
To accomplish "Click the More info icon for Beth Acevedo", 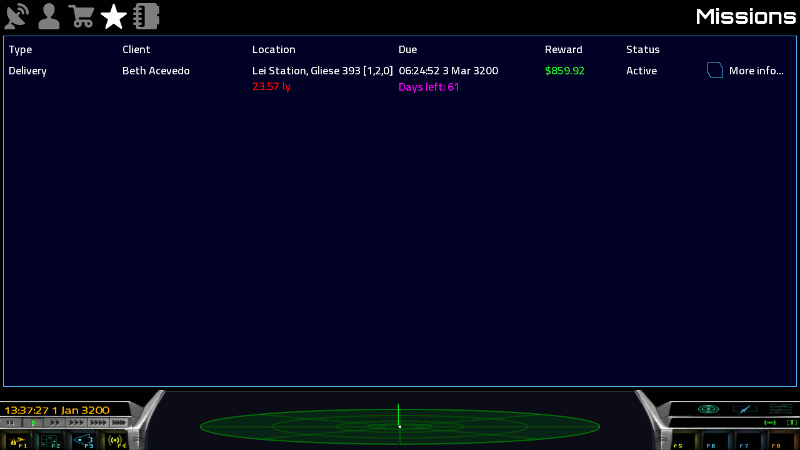I will point(715,70).
